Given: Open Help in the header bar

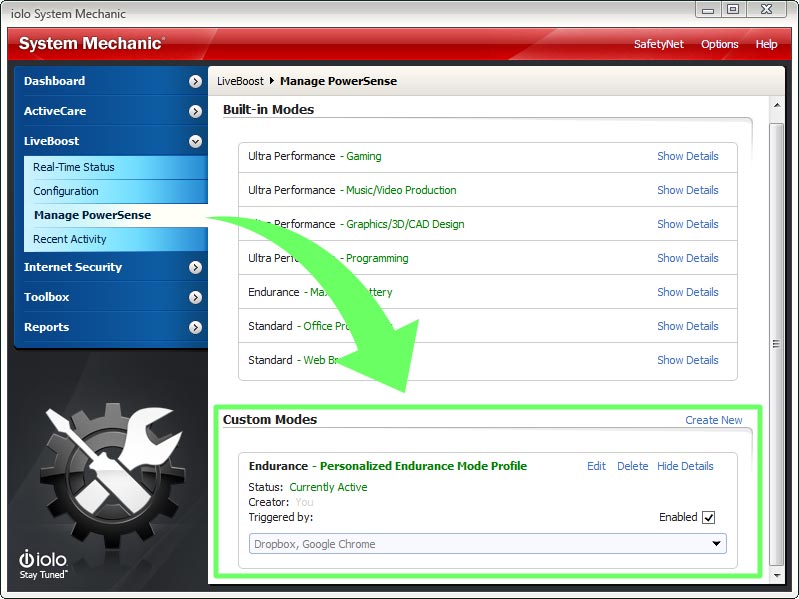Looking at the screenshot, I should (x=766, y=44).
